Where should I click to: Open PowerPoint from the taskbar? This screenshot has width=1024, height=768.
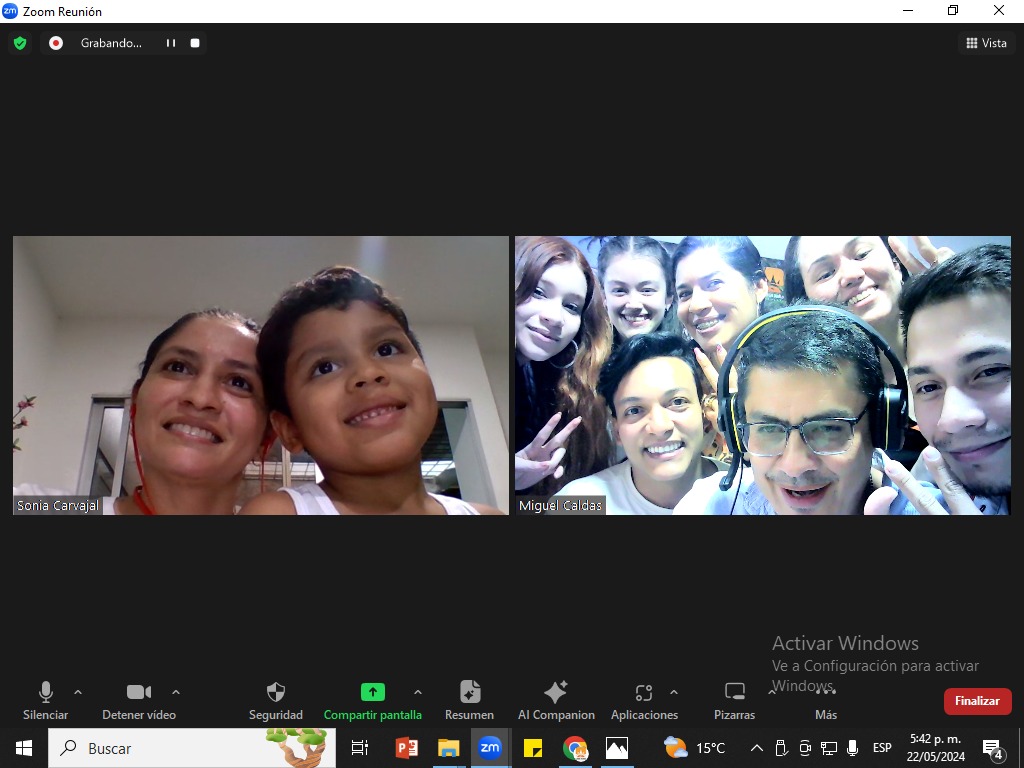(x=406, y=748)
